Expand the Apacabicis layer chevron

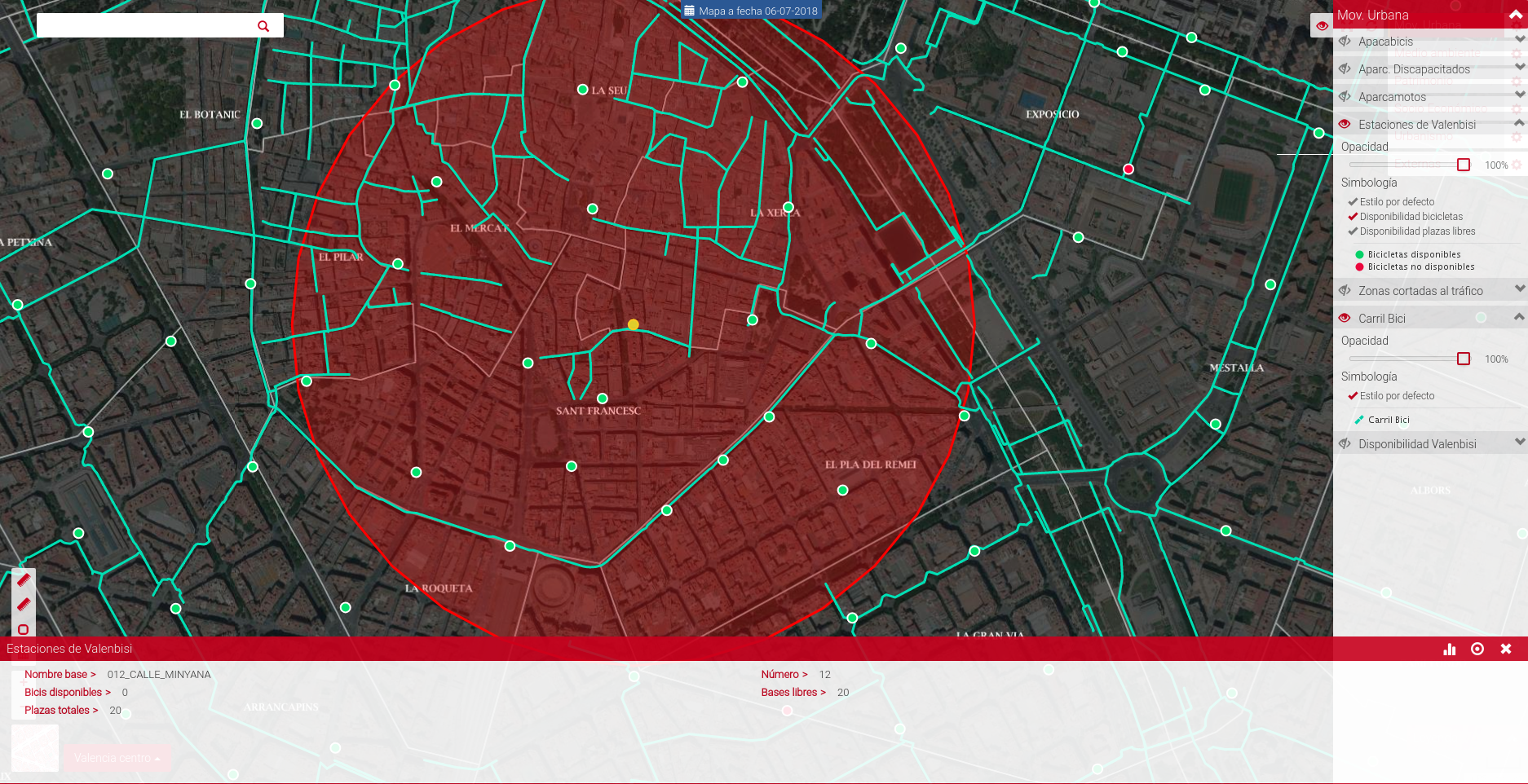[x=1520, y=39]
